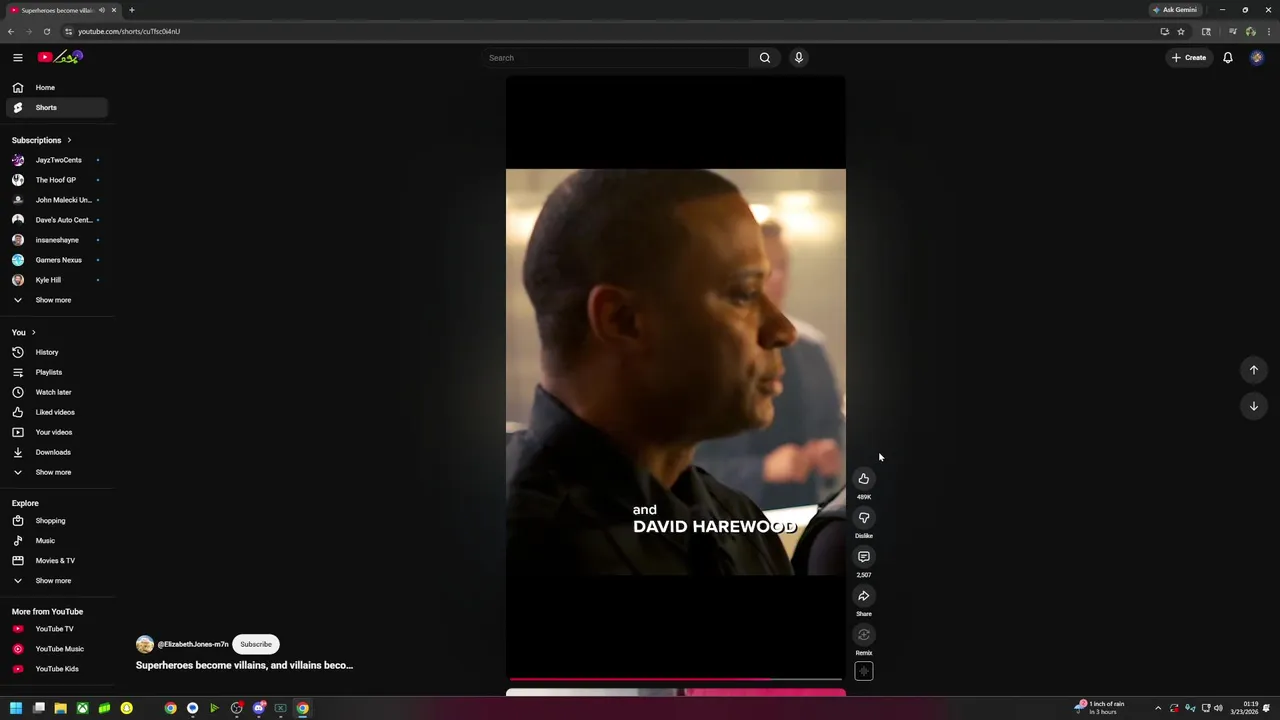Go to the next Short with down arrow
This screenshot has width=1280, height=720.
pos(1253,406)
